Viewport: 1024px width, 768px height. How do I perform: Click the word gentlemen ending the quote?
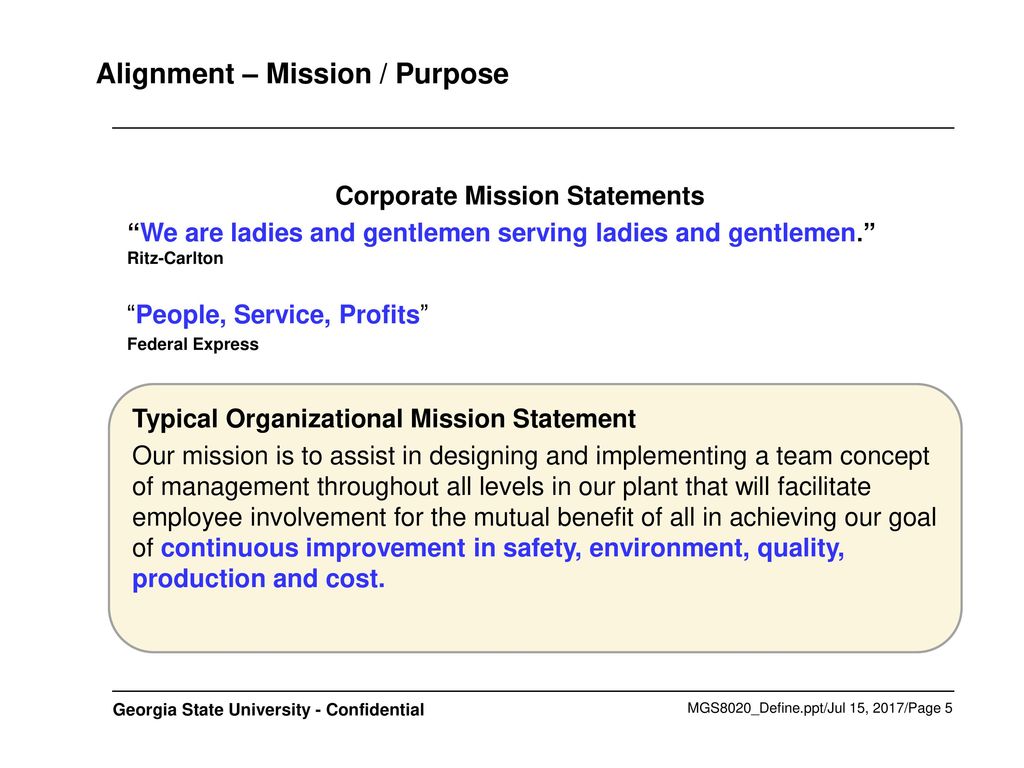792,233
